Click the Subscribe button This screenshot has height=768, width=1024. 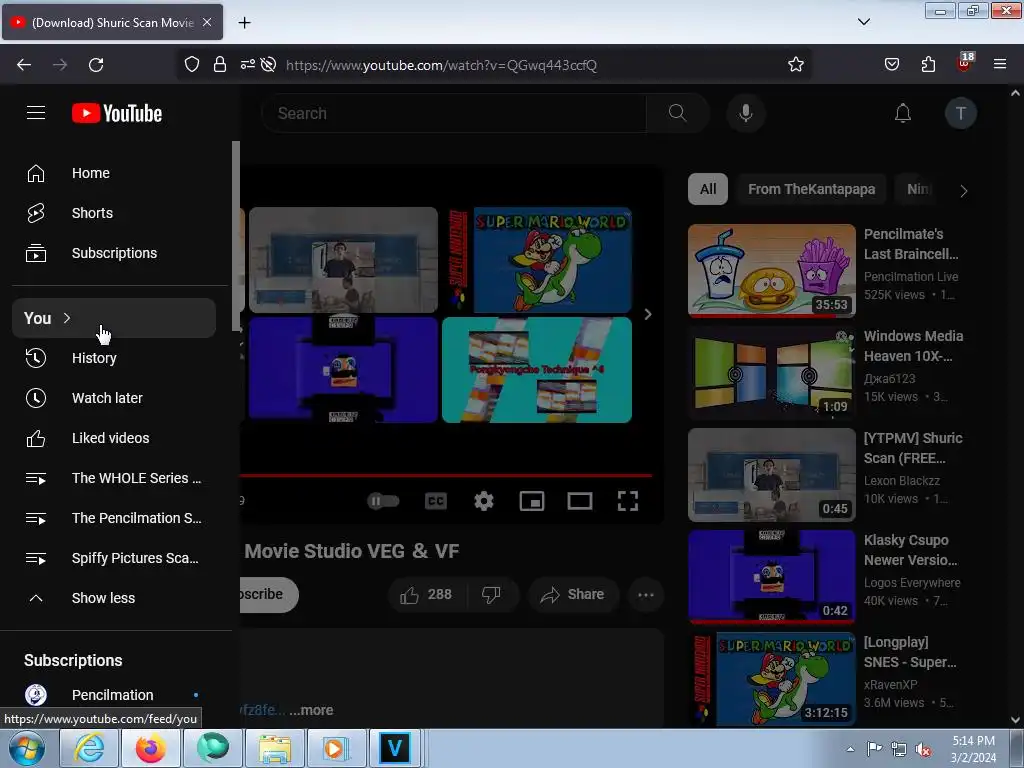[x=269, y=594]
